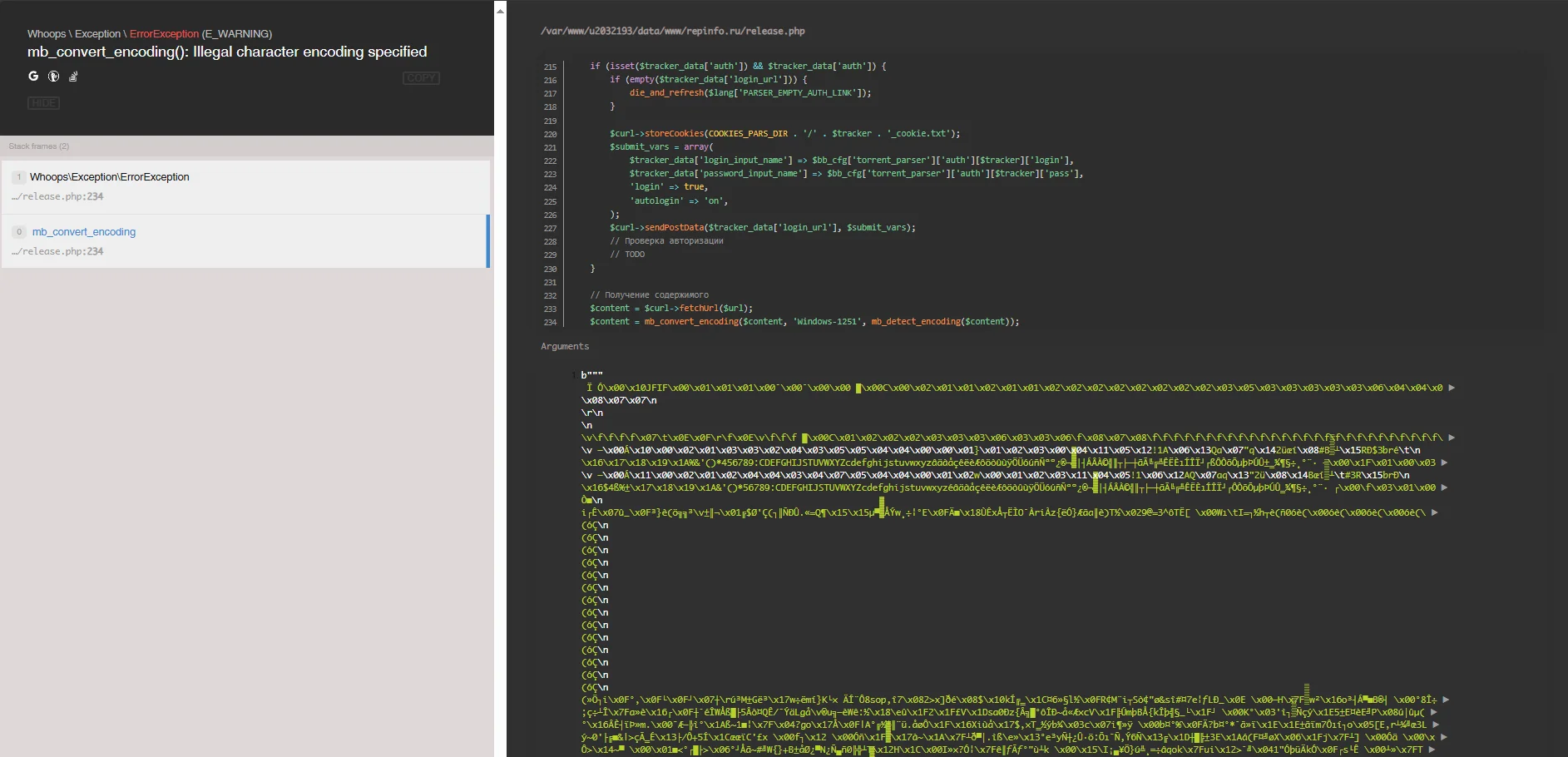The width and height of the screenshot is (1568, 757).
Task: Click frame index badge 0
Action: point(19,232)
